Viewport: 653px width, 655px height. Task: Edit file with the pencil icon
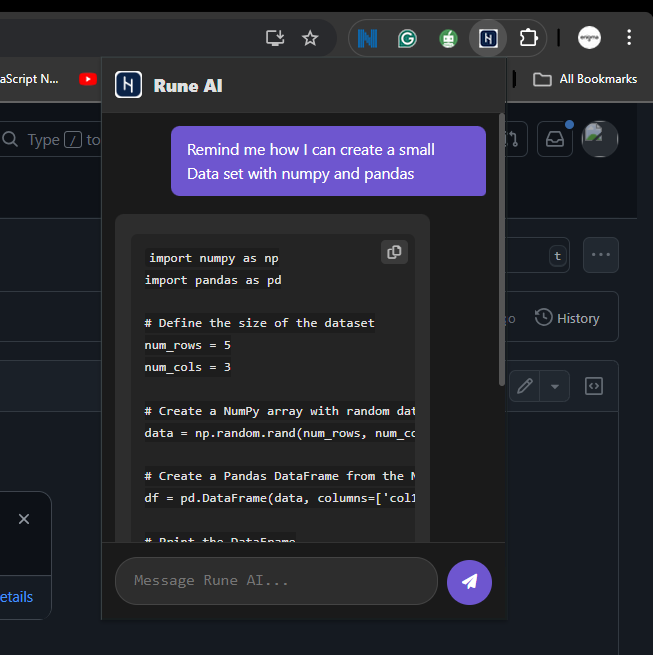pos(525,386)
